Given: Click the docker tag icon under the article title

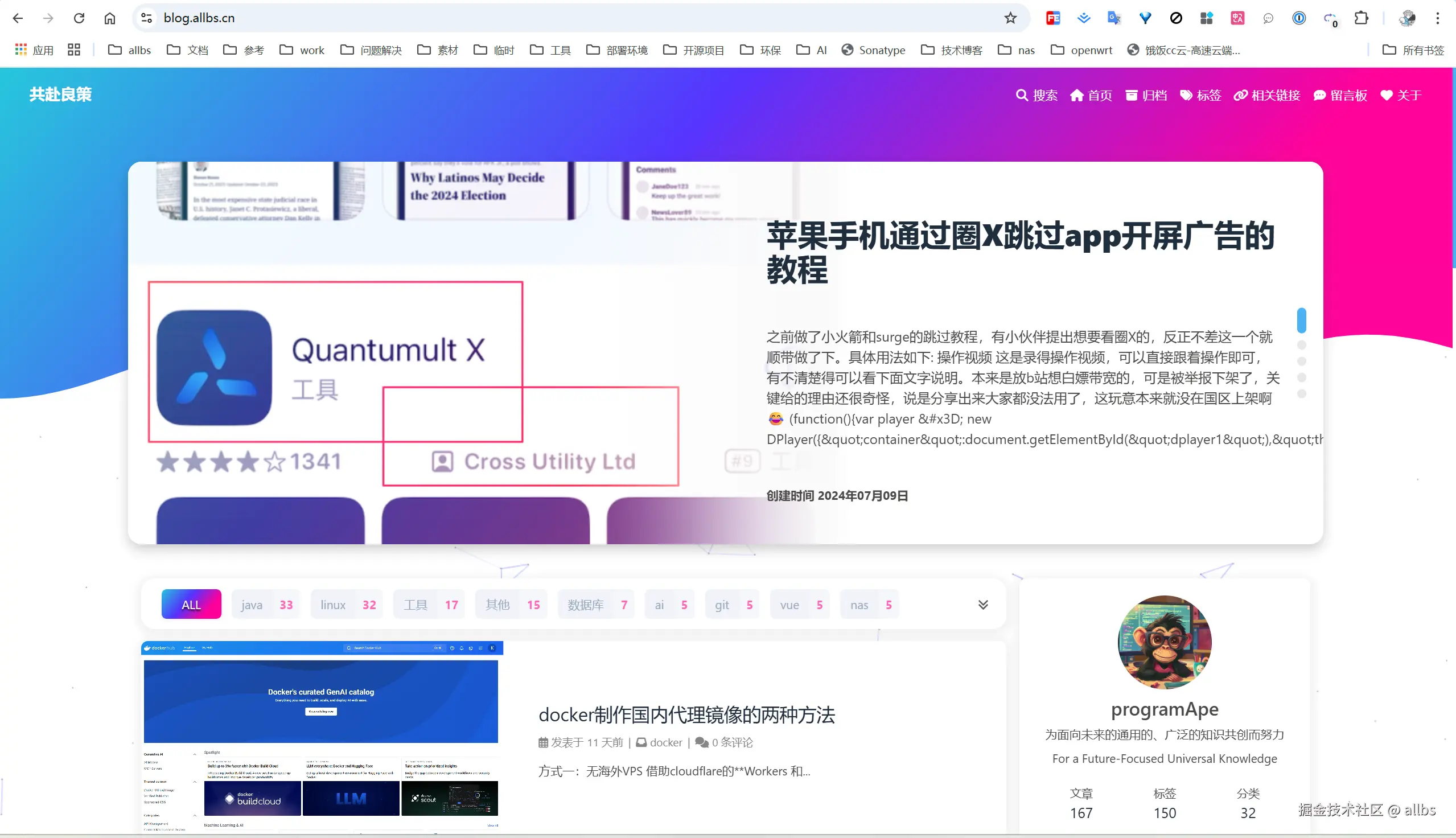Looking at the screenshot, I should (643, 742).
